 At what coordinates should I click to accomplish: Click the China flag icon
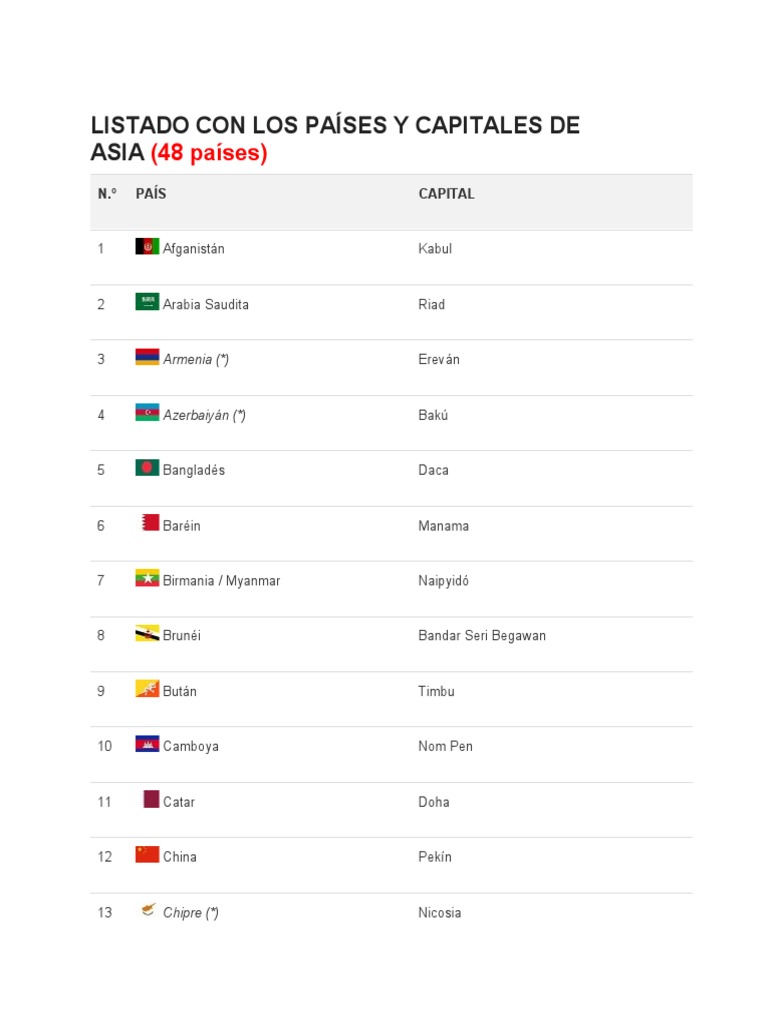click(x=147, y=854)
